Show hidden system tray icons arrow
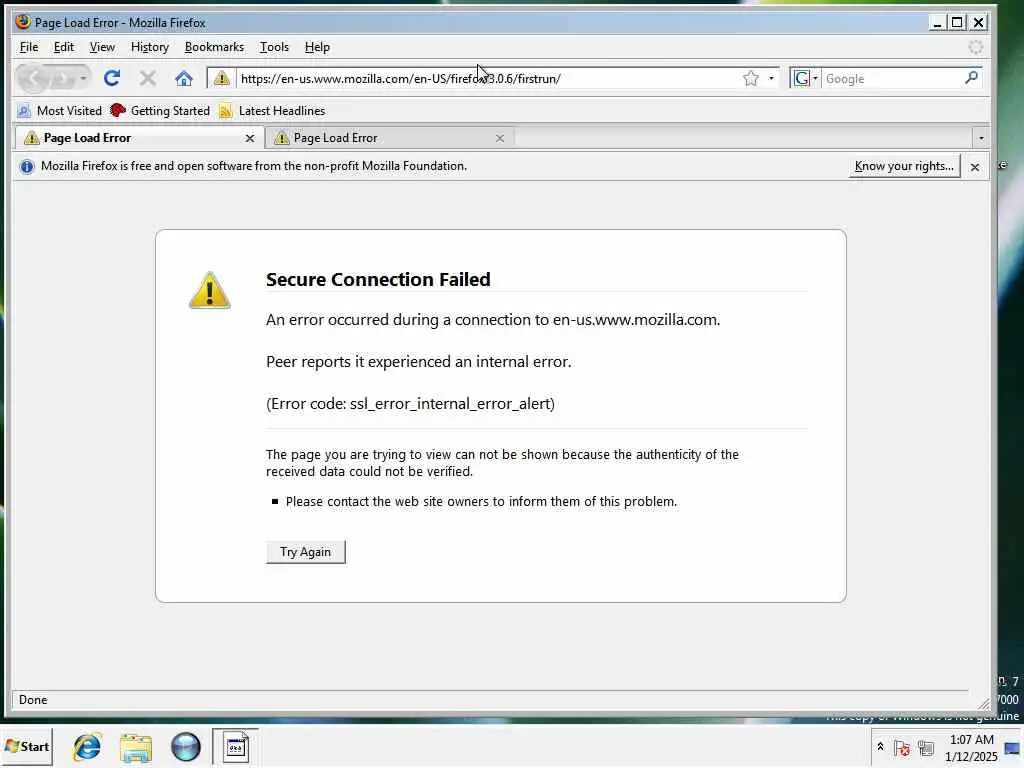Screen dimensions: 1024x768 pos(880,746)
